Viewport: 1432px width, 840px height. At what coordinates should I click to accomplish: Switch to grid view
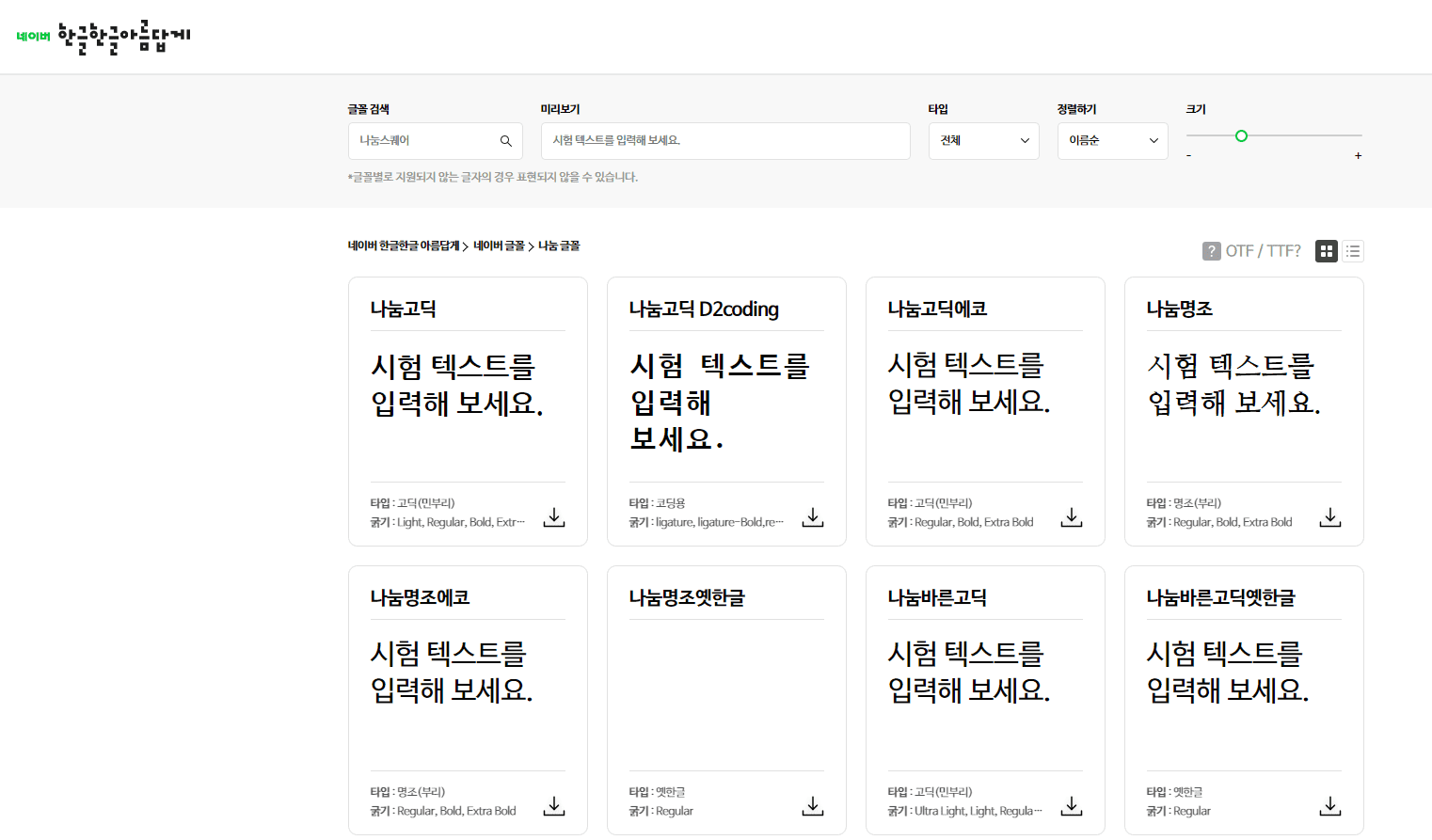point(1327,251)
